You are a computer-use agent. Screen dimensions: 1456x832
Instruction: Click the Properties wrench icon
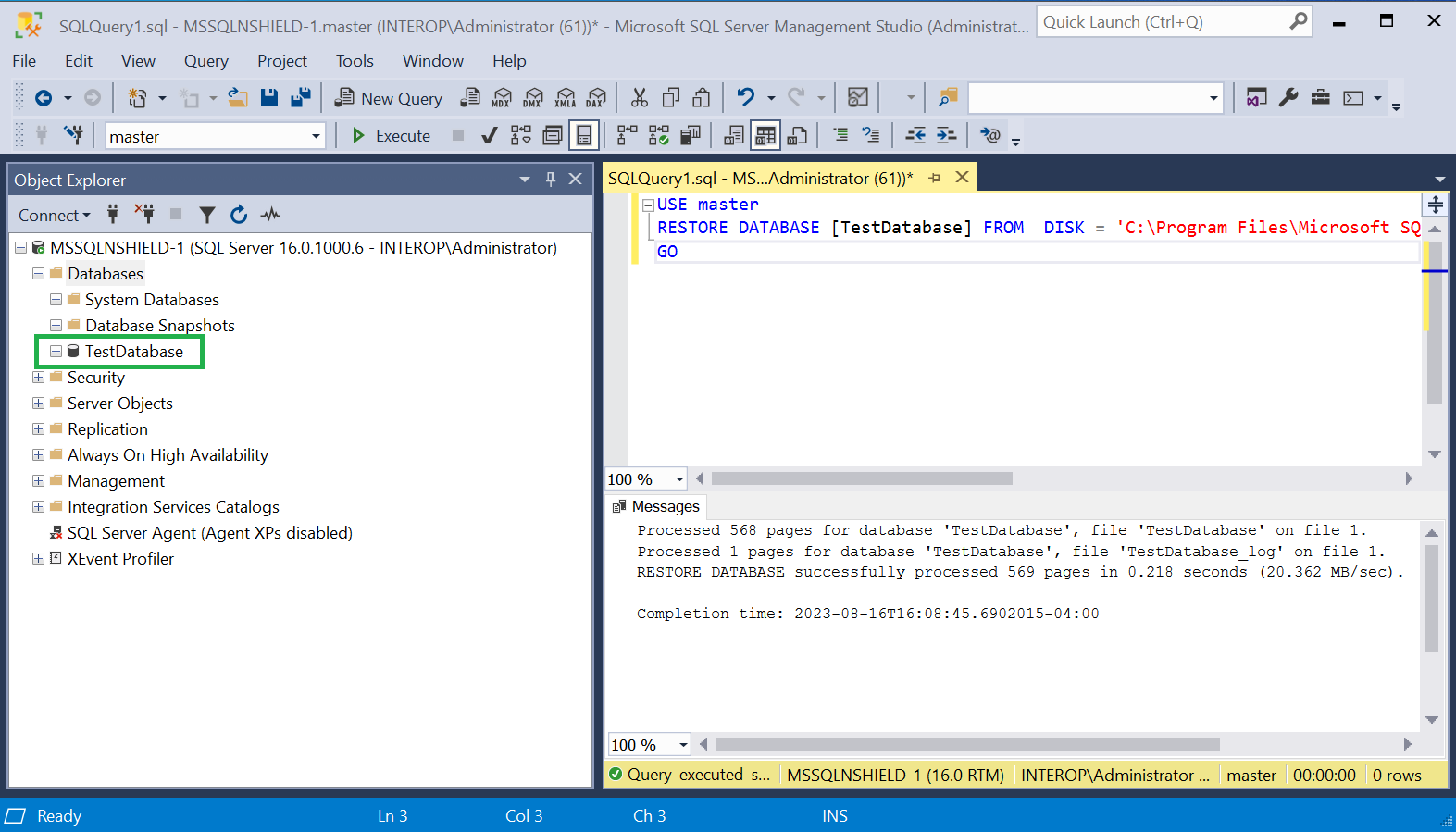[1288, 98]
